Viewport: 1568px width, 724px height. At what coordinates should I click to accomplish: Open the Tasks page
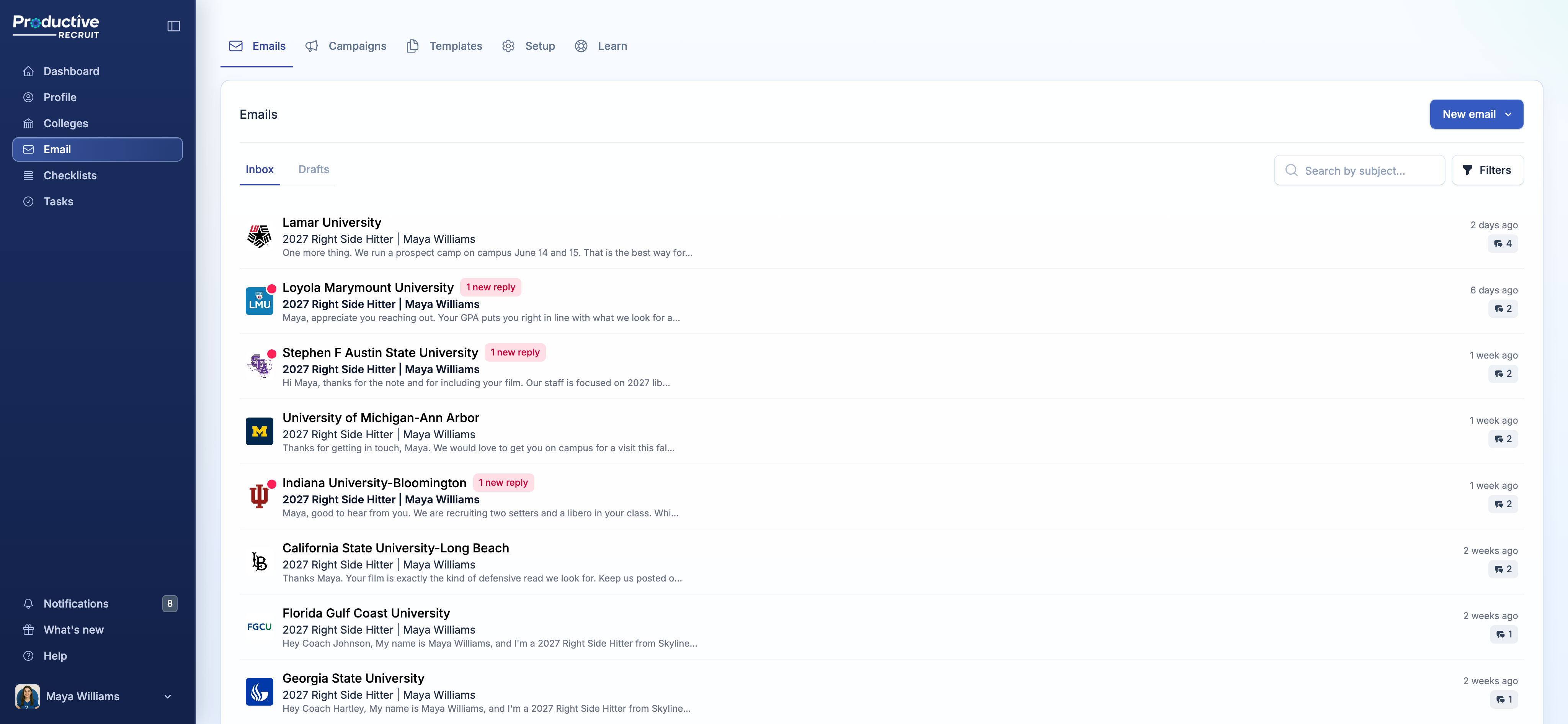pyautogui.click(x=97, y=201)
